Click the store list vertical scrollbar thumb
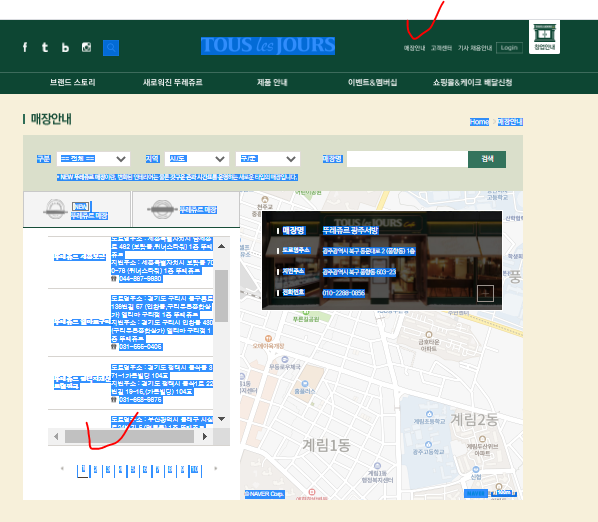This screenshot has width=598, height=522. tap(221, 296)
